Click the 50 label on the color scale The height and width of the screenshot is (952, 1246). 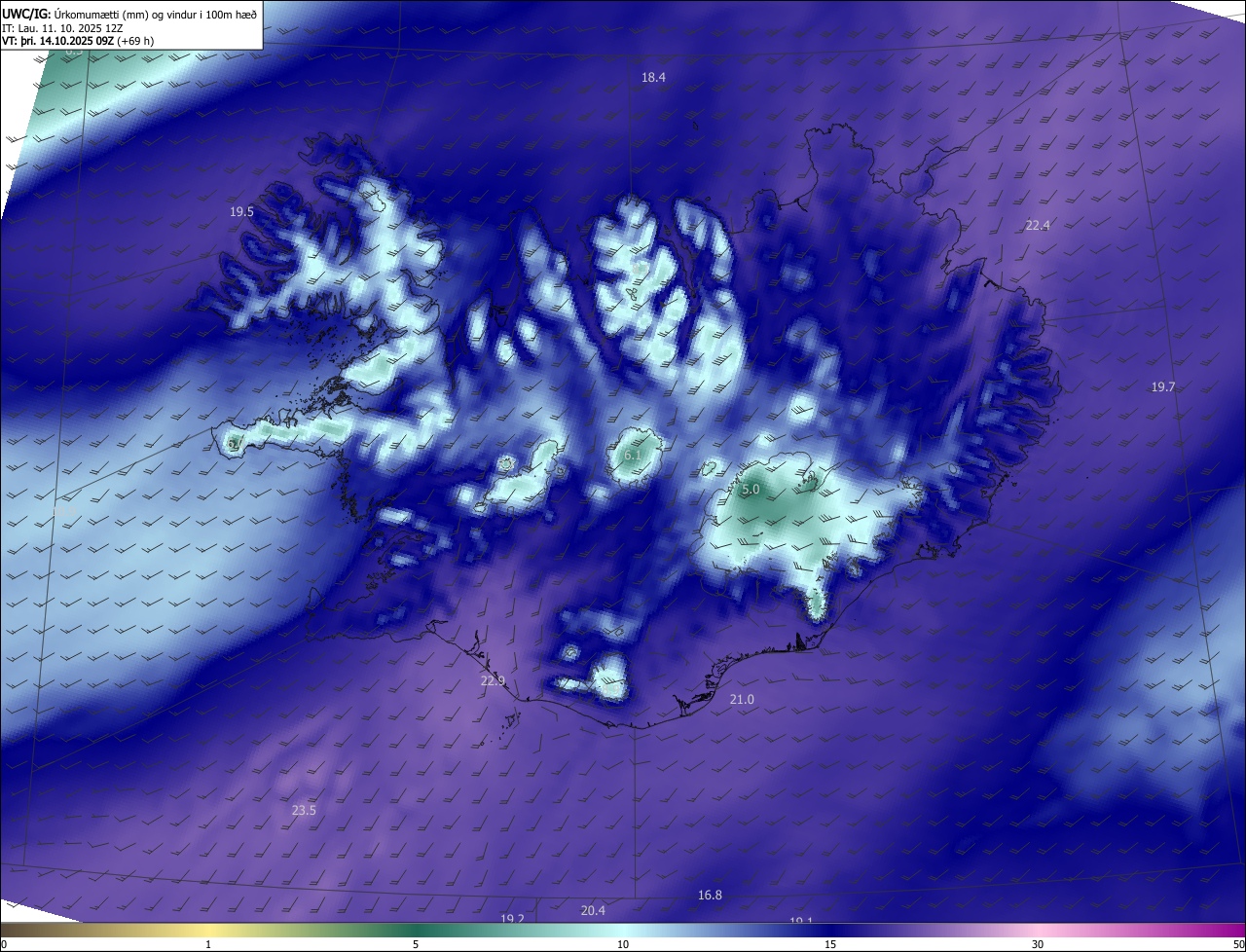click(x=1238, y=945)
